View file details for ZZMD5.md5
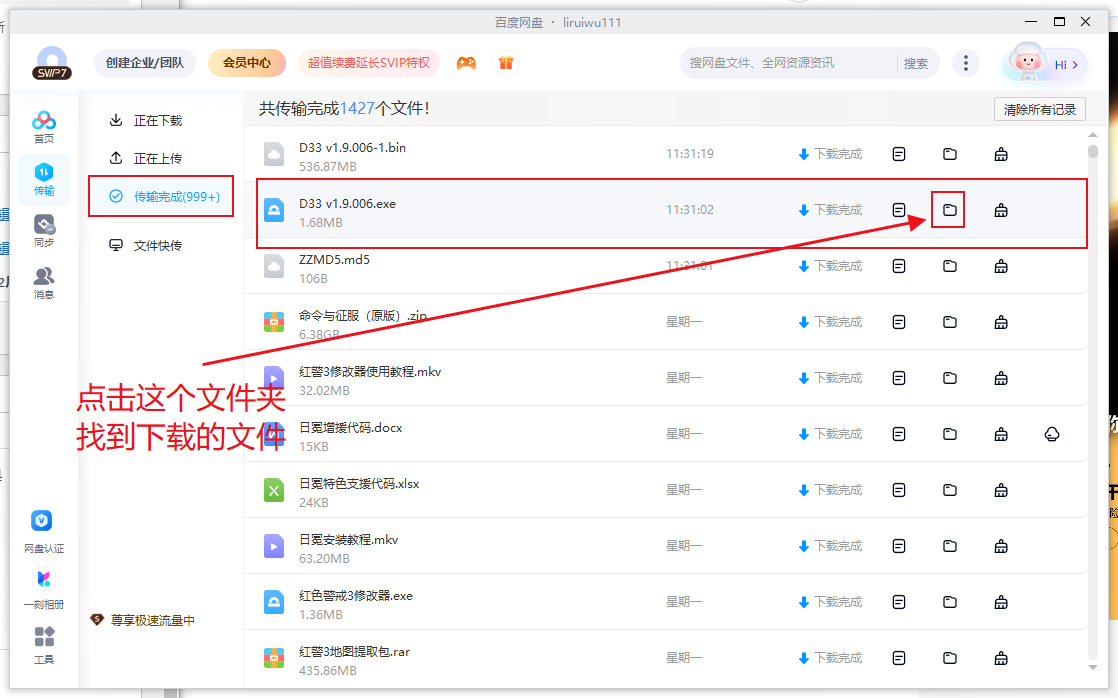The height and width of the screenshot is (698, 1118). pos(898,266)
